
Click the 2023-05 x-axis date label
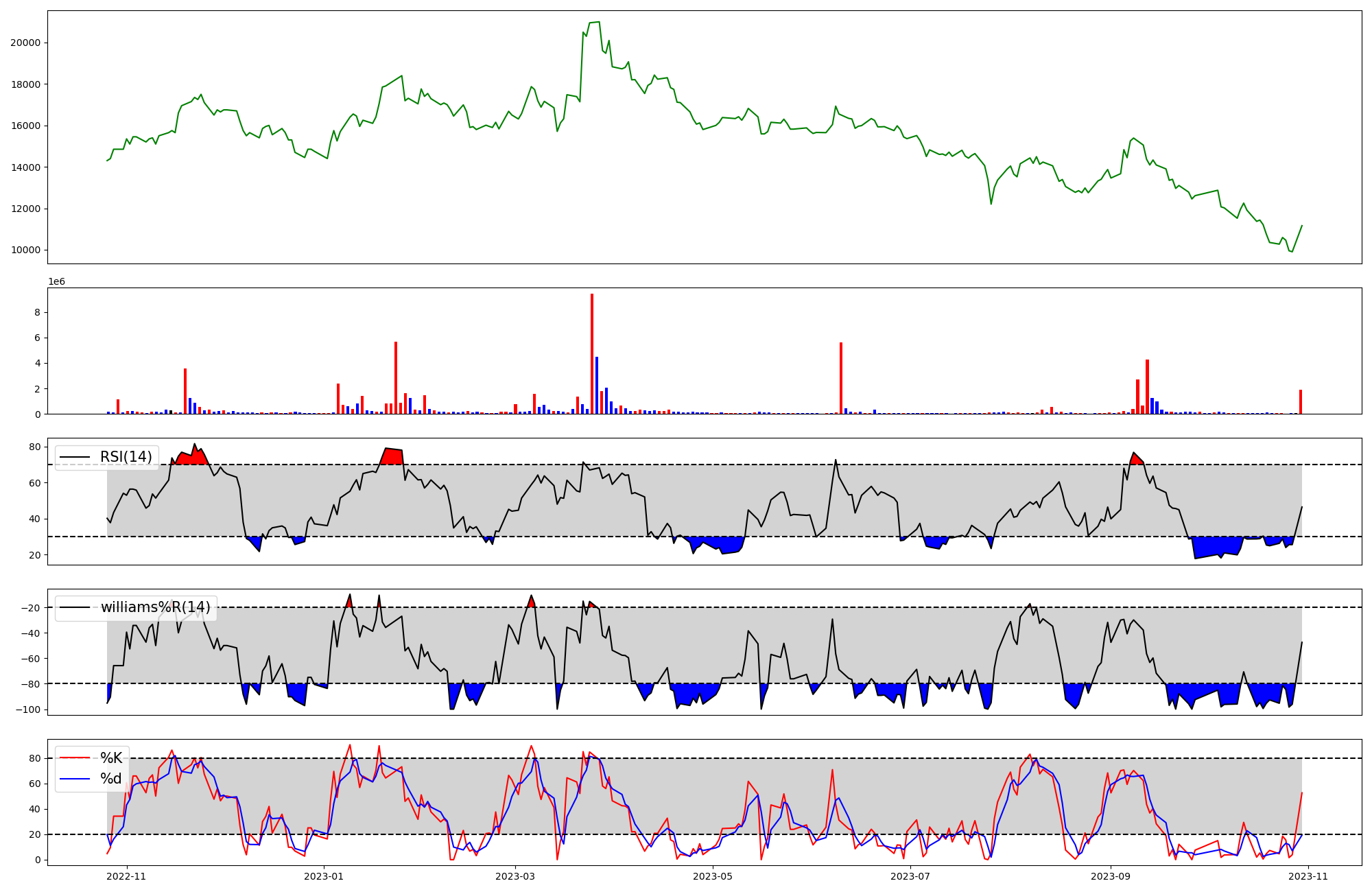pyautogui.click(x=713, y=876)
